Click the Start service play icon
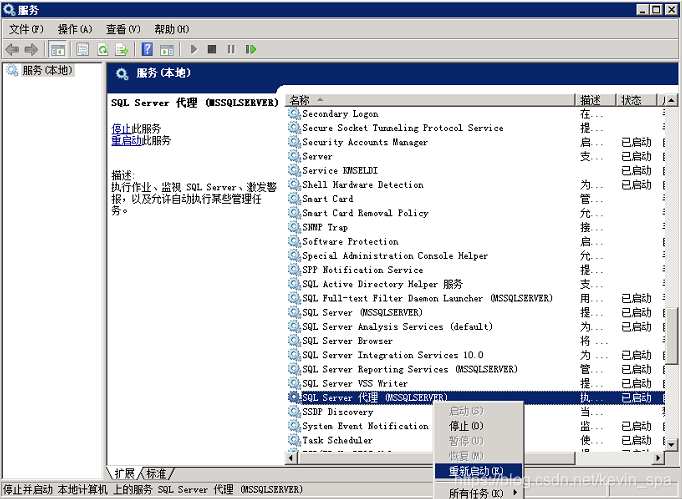 click(x=194, y=49)
